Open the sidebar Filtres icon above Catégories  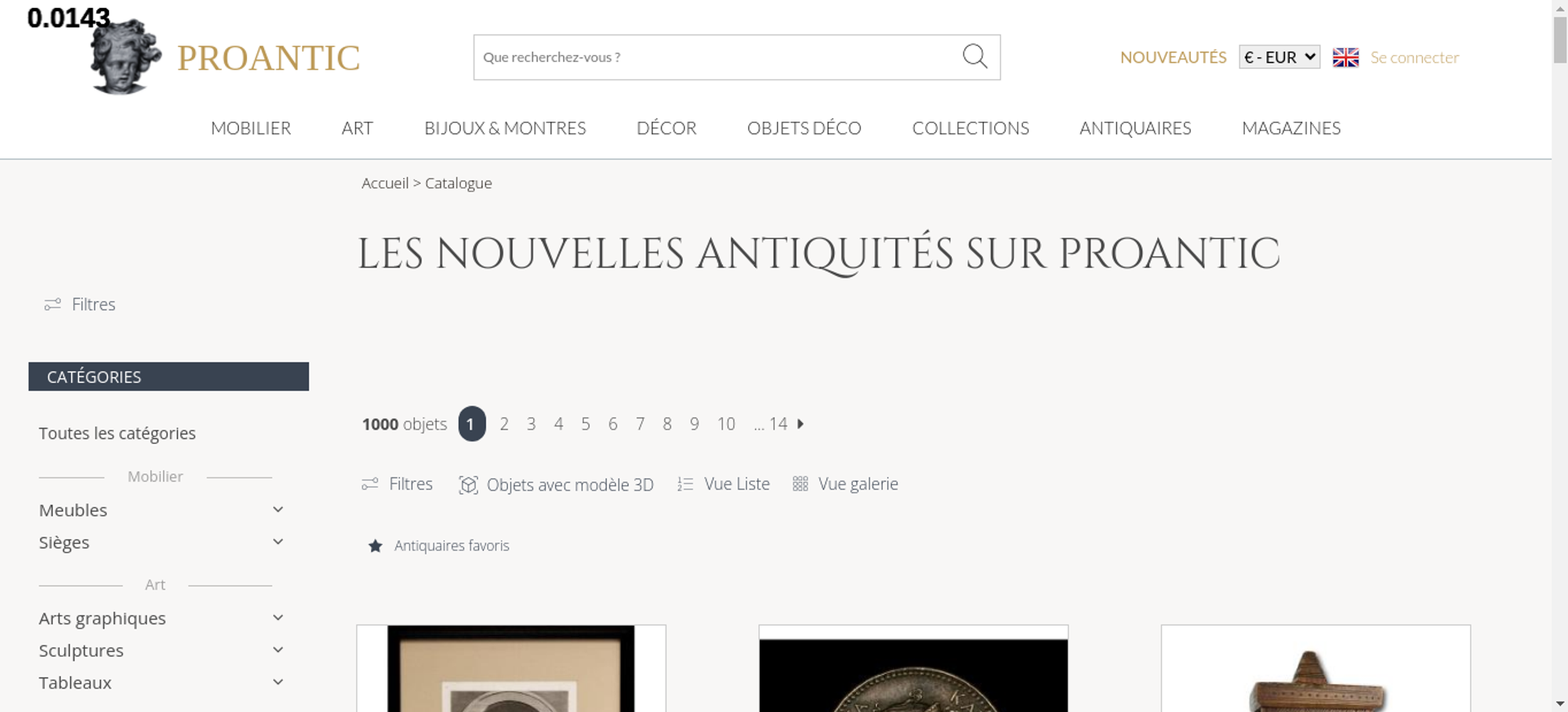(53, 304)
